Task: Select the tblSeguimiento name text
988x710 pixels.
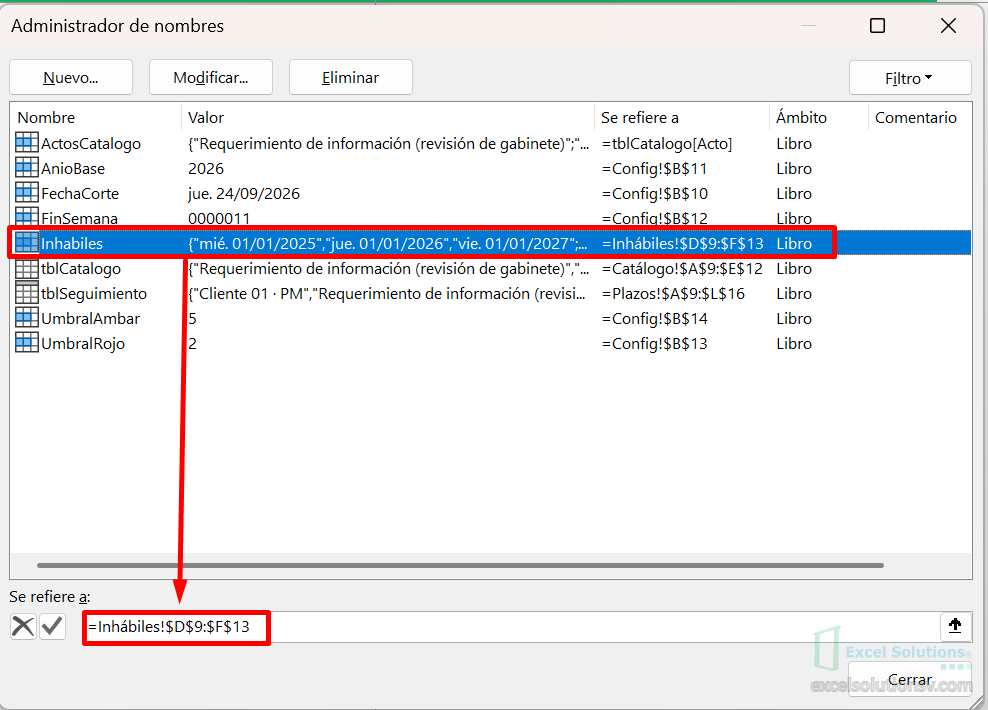Action: click(93, 294)
